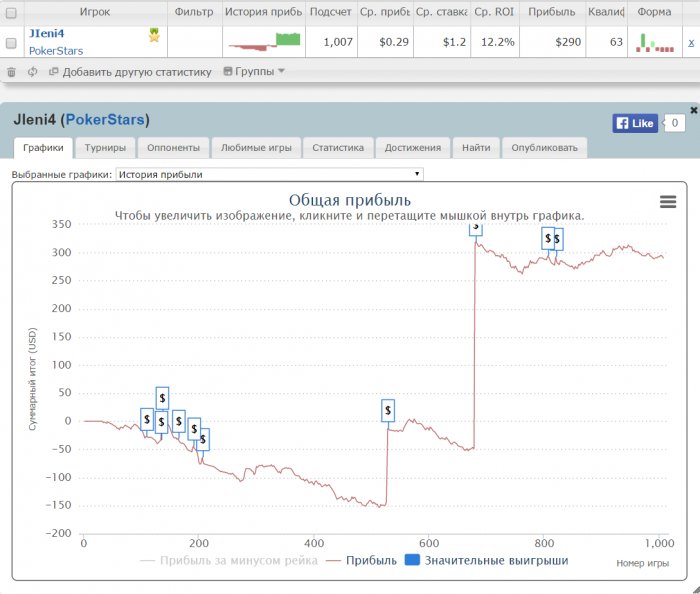
Task: Close the Jleni4 panel with the X
Action: tap(694, 110)
